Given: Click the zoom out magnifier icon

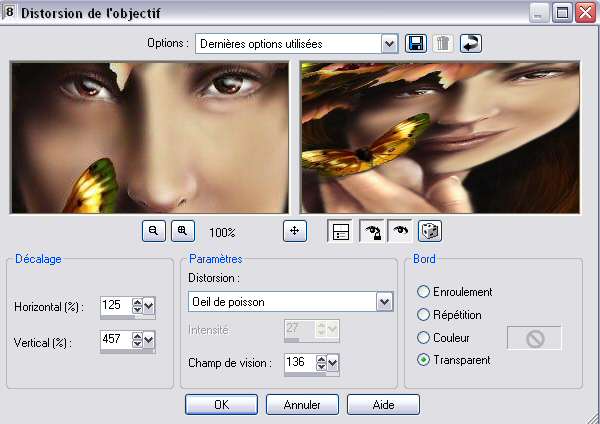Looking at the screenshot, I should [153, 231].
